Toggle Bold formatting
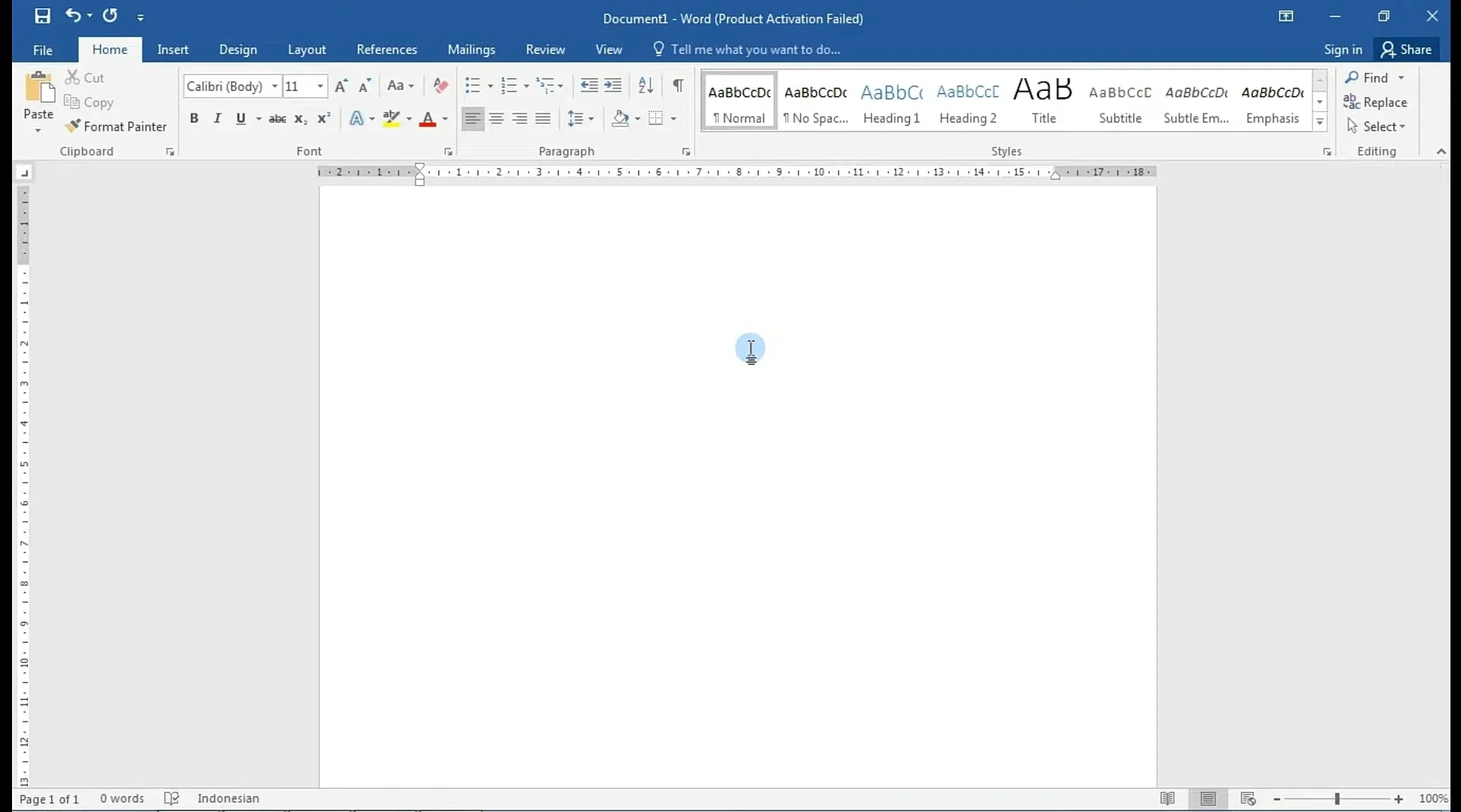1461x812 pixels. [x=194, y=119]
